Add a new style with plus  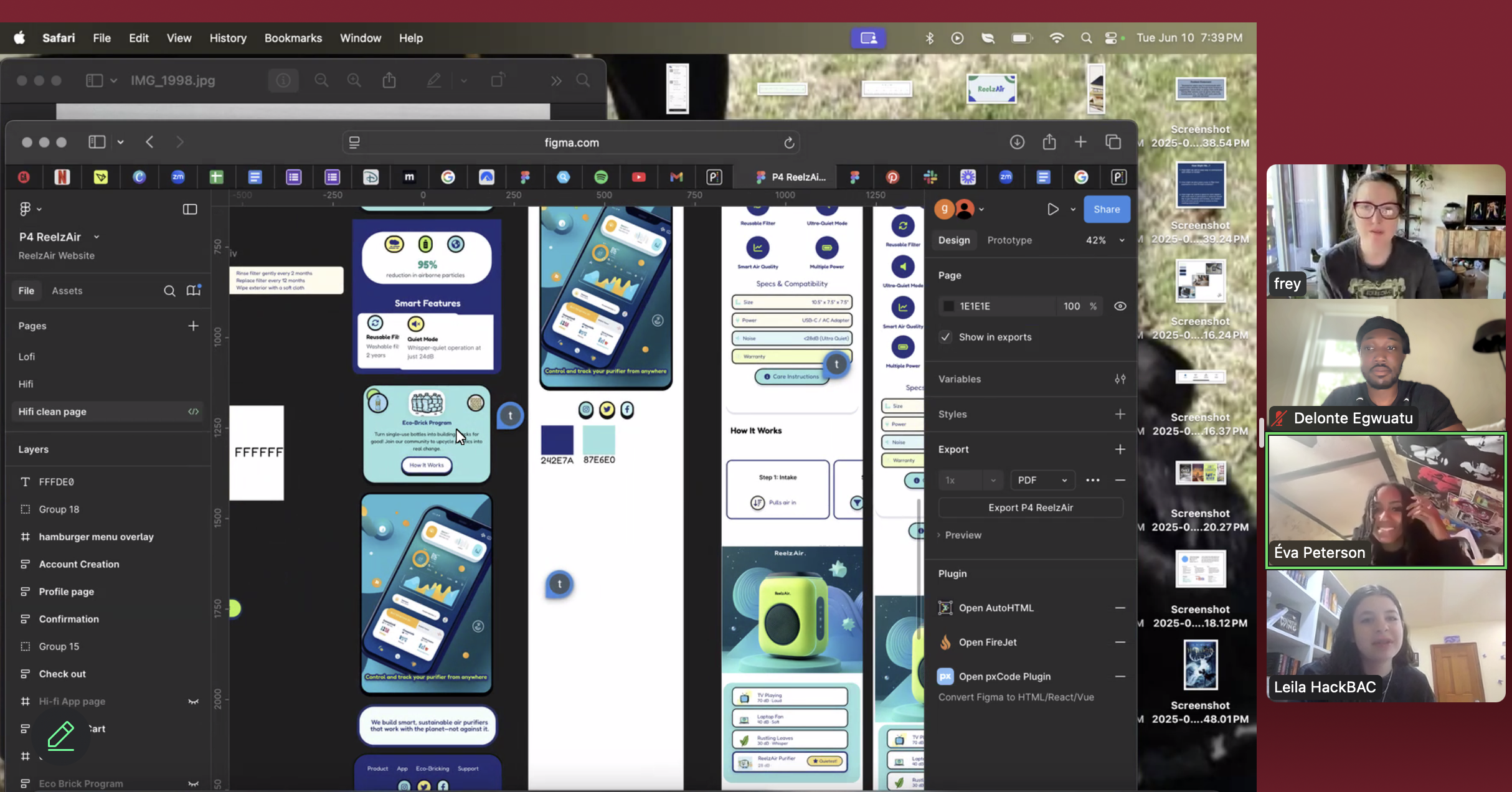point(1120,414)
